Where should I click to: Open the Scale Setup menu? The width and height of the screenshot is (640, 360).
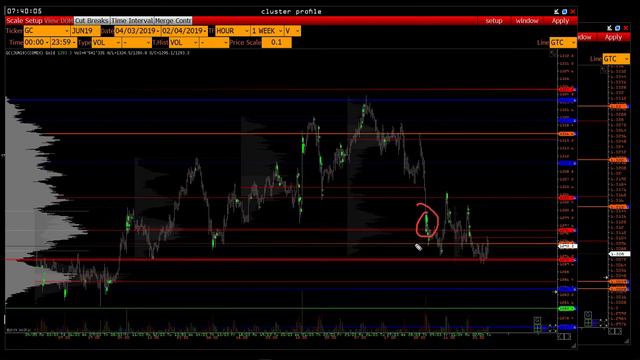click(24, 20)
